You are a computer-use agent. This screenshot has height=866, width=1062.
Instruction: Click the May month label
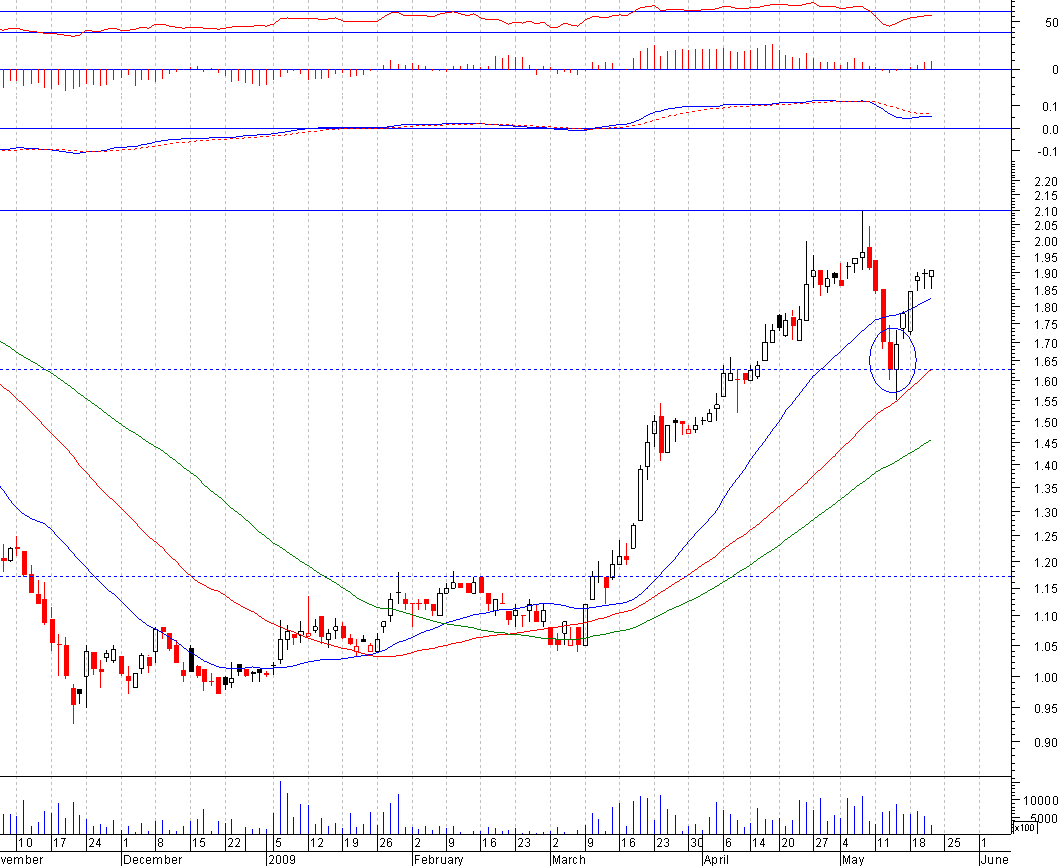tap(853, 859)
